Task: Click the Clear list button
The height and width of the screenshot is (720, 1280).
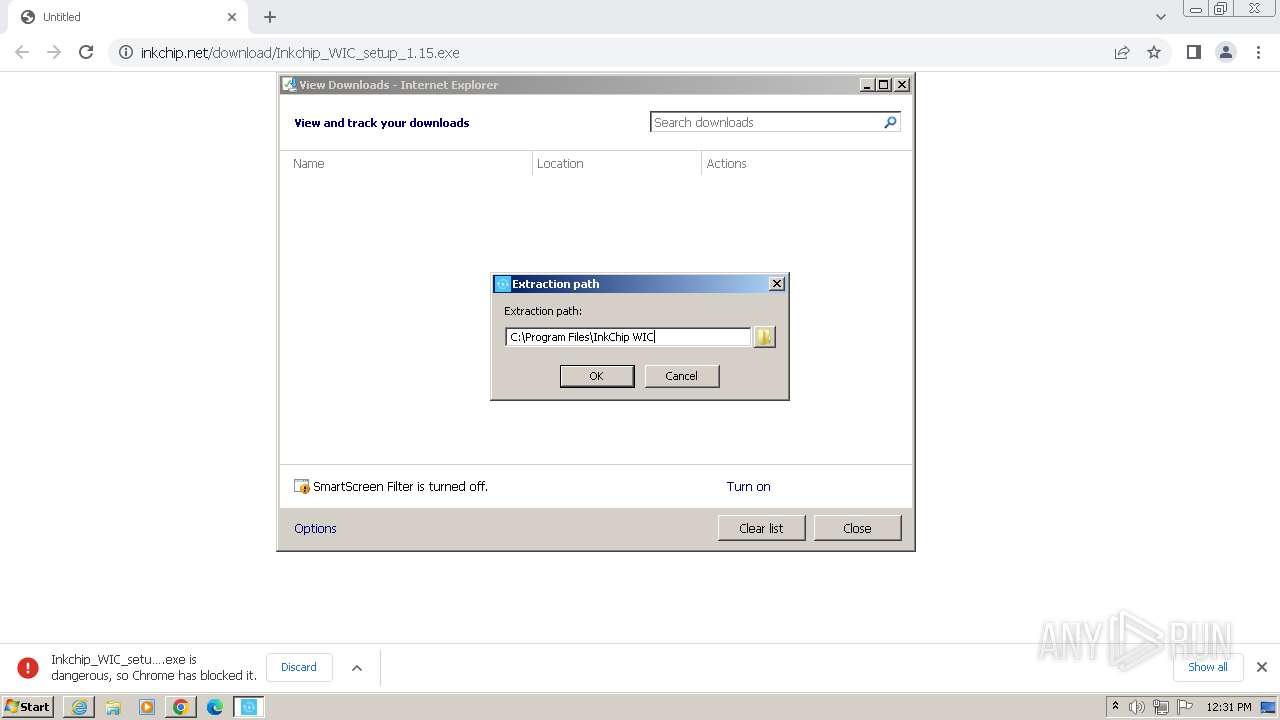Action: 761,528
